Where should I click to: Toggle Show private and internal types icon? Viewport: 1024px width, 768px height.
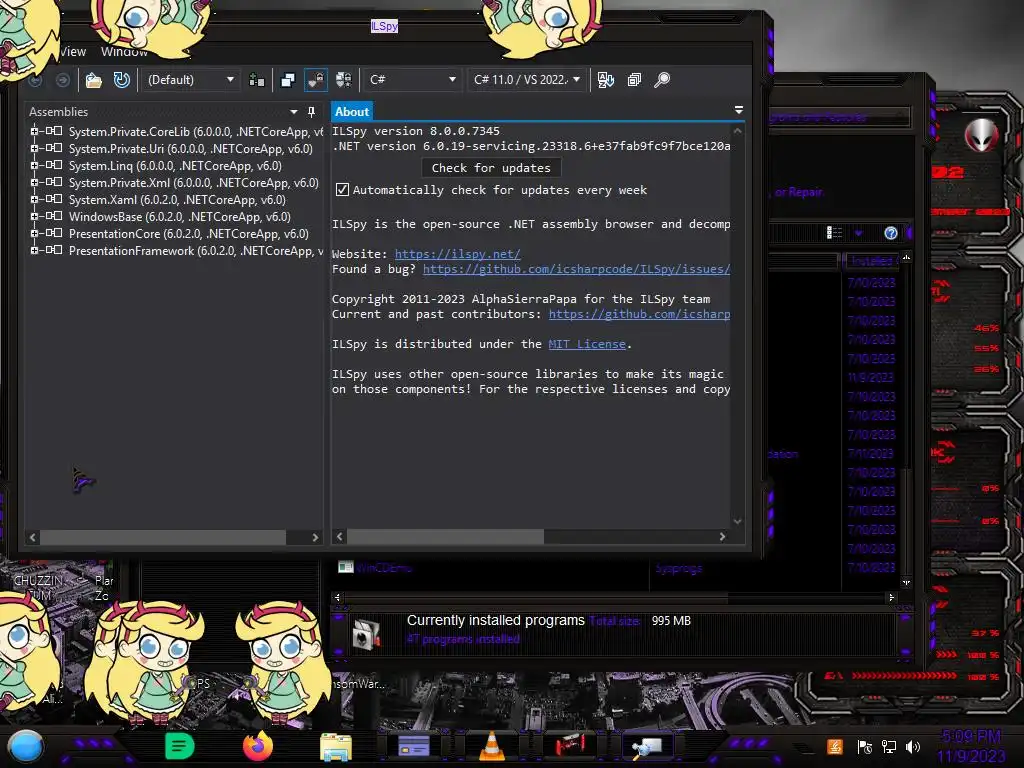point(316,80)
